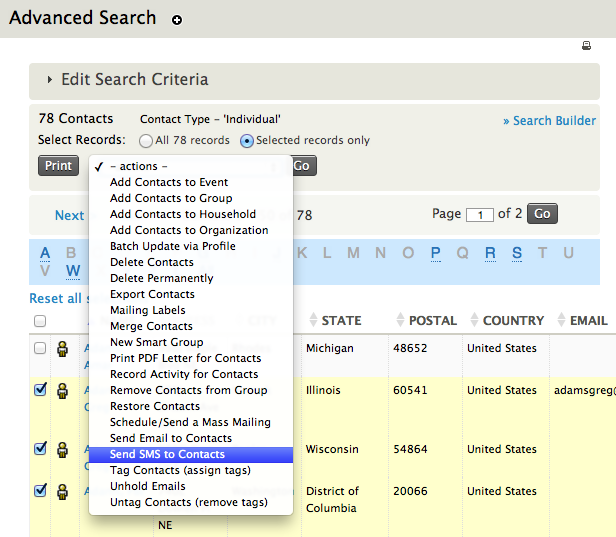
Task: Expand the Edit Search Criteria section
Action: [134, 80]
